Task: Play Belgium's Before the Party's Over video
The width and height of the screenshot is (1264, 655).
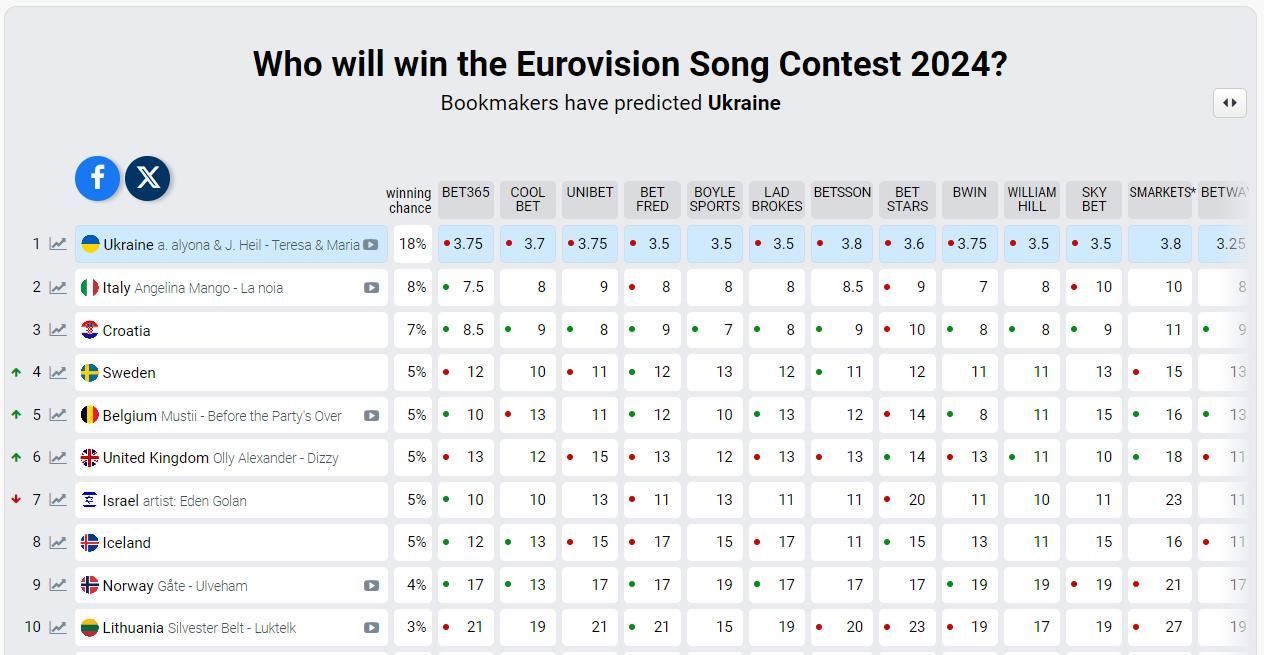Action: pos(371,416)
